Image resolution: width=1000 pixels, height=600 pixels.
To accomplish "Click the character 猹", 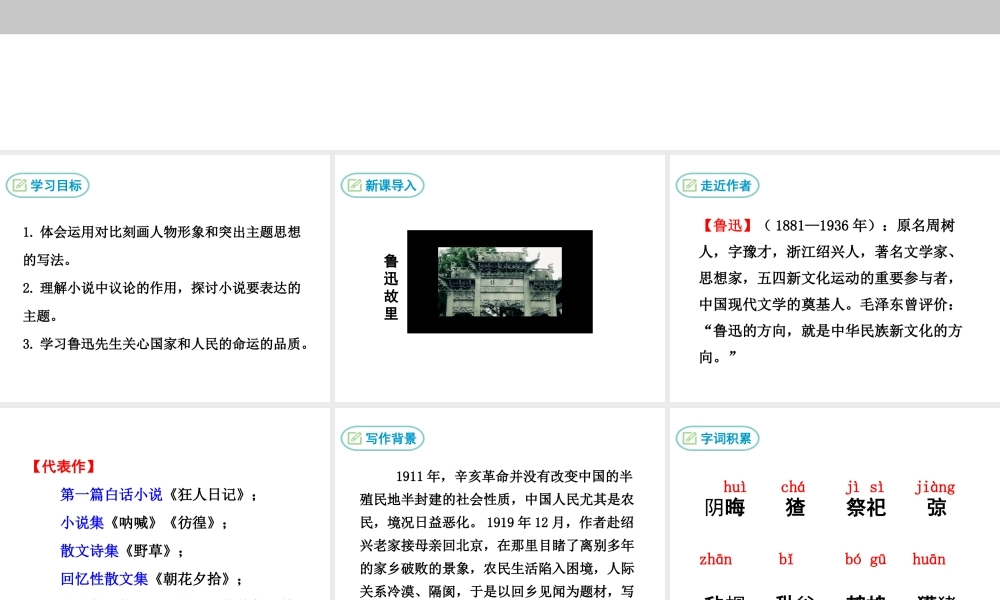I will coord(795,508).
